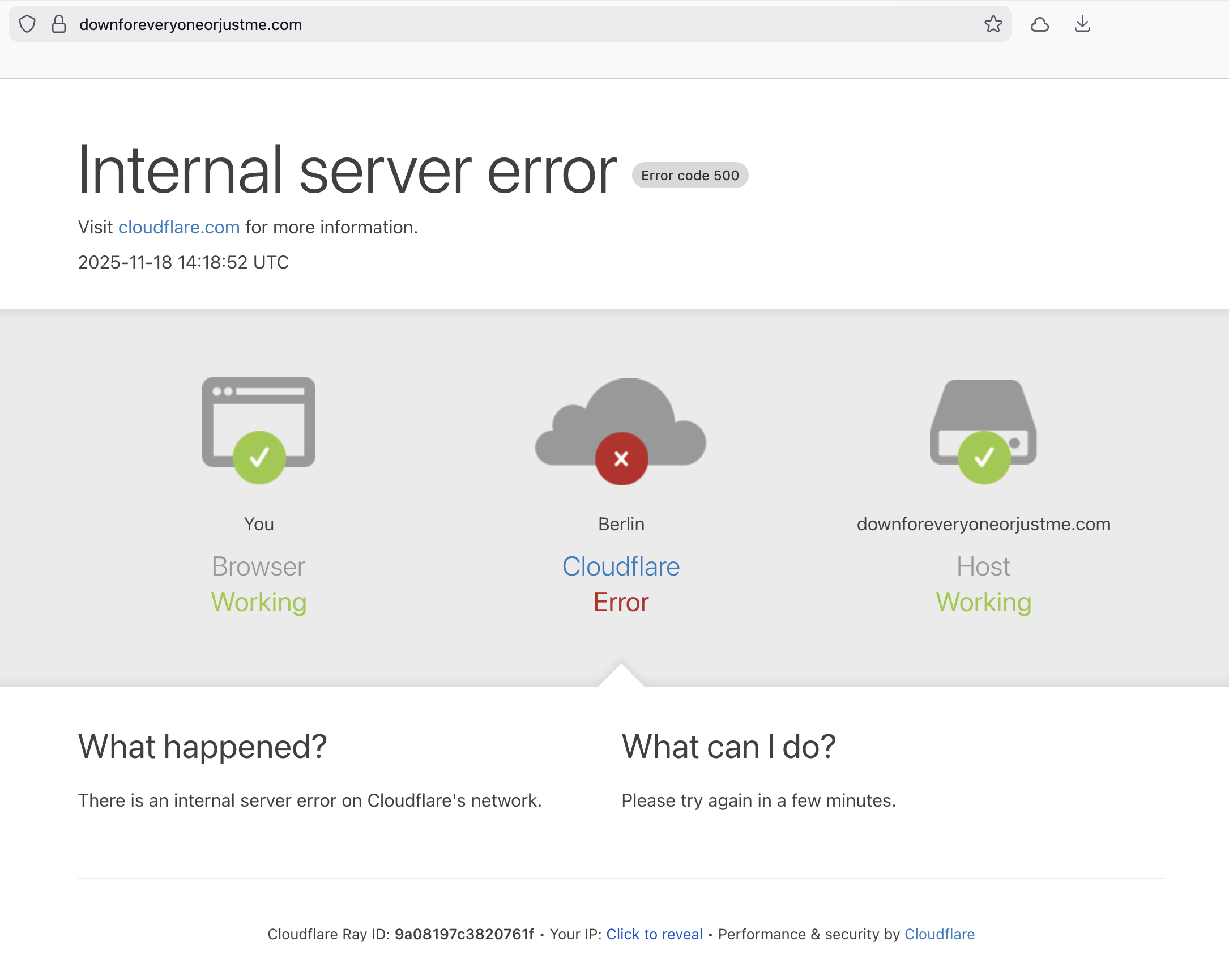
Task: Click the red Error status text
Action: (620, 602)
